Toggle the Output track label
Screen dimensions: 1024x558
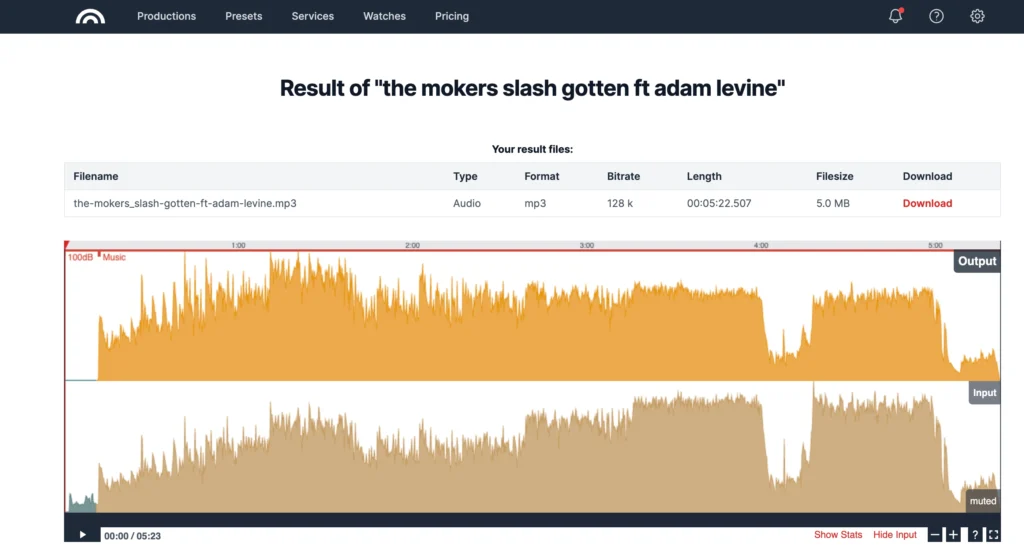(977, 261)
